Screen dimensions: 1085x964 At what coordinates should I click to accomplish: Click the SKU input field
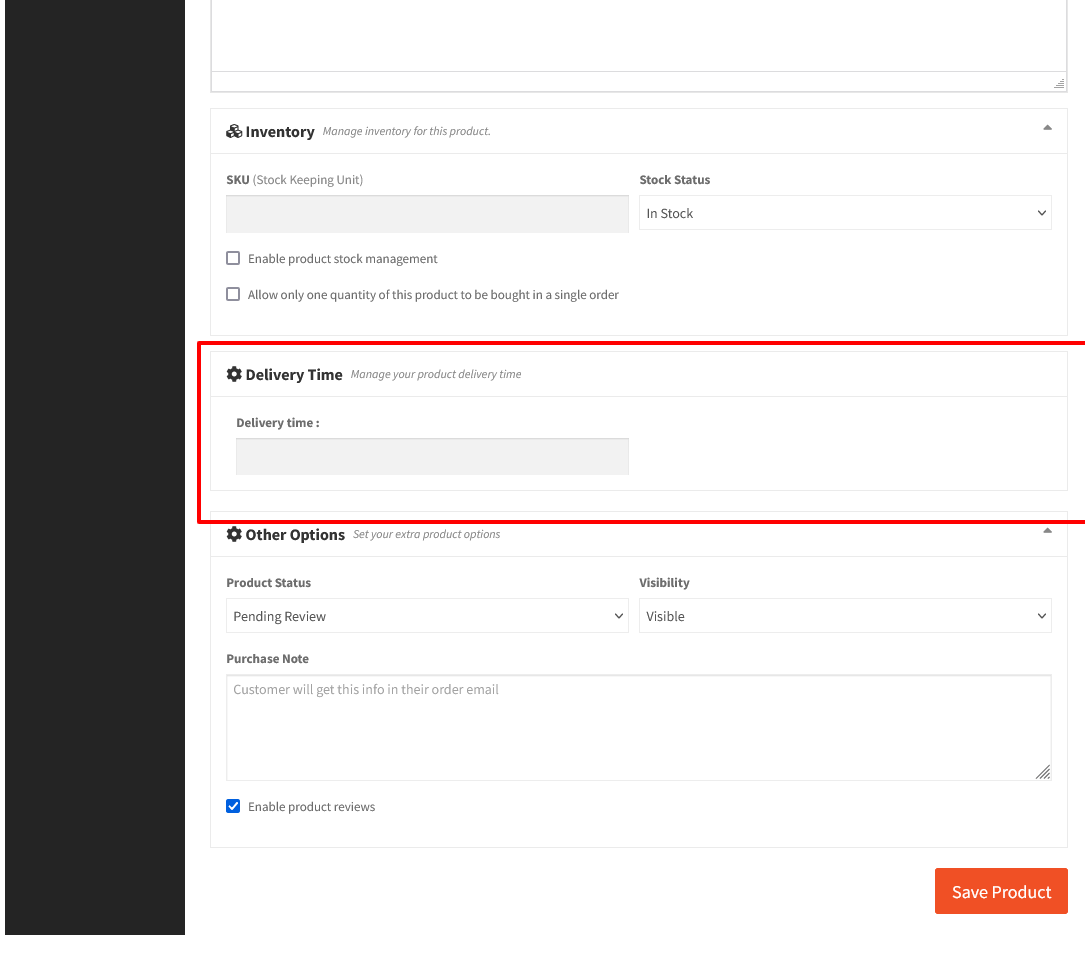(x=427, y=213)
